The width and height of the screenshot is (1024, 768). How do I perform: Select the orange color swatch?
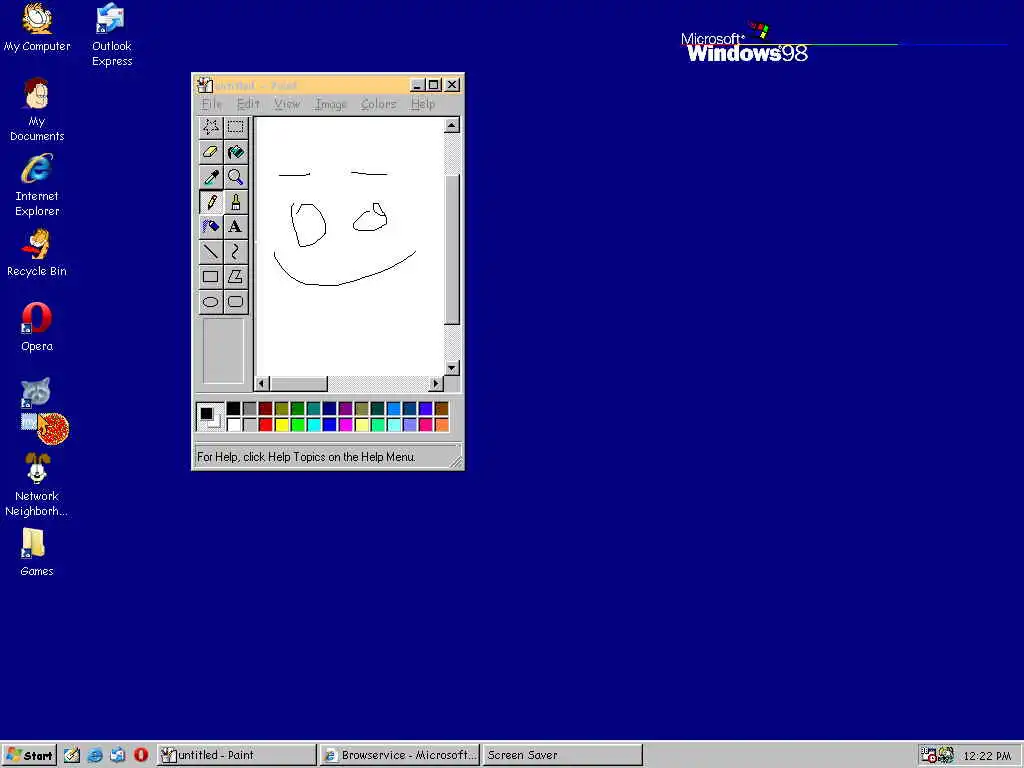tap(441, 425)
